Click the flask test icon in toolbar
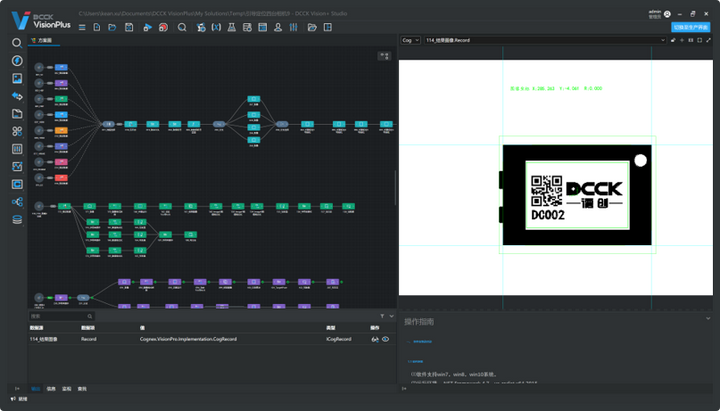720x411 pixels. pos(234,27)
